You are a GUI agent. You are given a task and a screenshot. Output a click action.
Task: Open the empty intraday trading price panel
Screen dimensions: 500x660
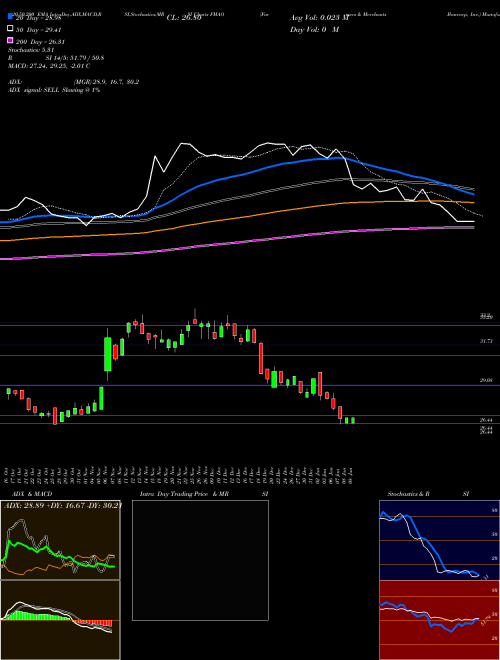[x=200, y=560]
